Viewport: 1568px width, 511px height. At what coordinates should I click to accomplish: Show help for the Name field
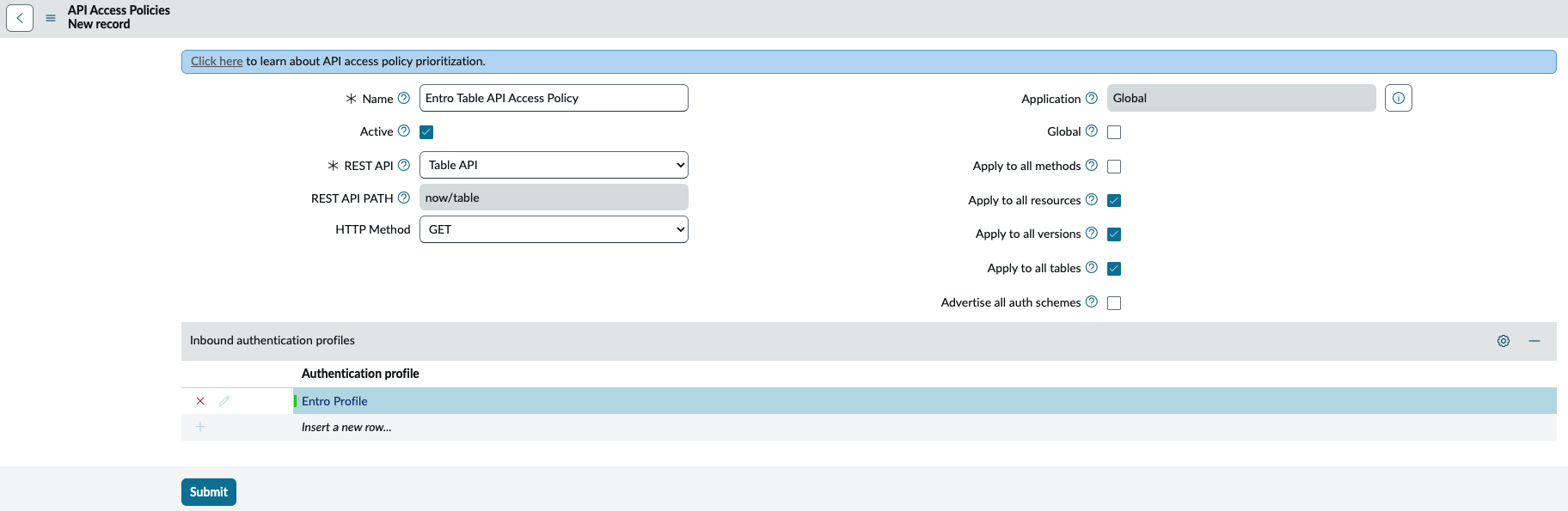[404, 98]
